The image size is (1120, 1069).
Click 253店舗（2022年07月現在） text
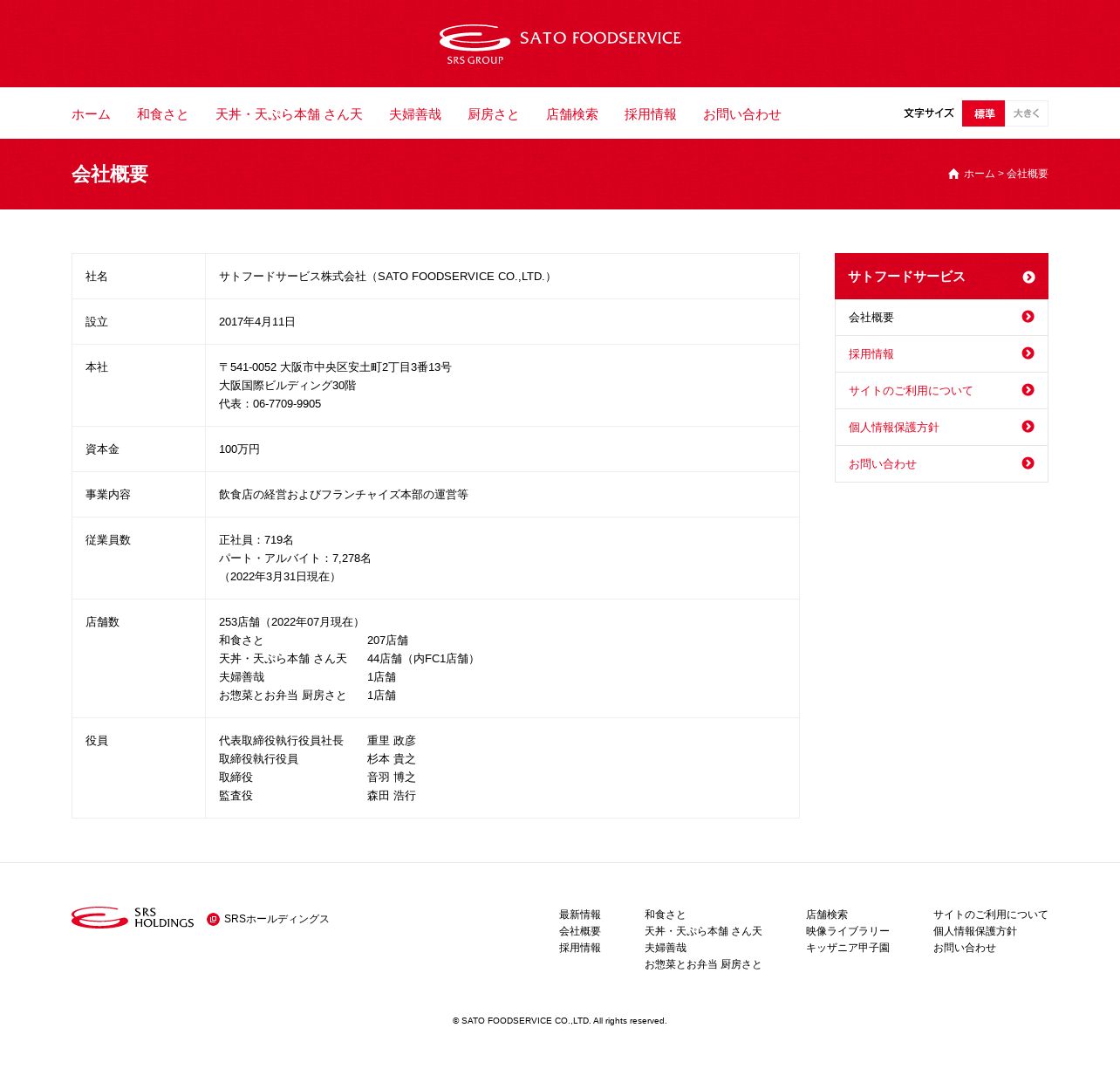[x=291, y=622]
